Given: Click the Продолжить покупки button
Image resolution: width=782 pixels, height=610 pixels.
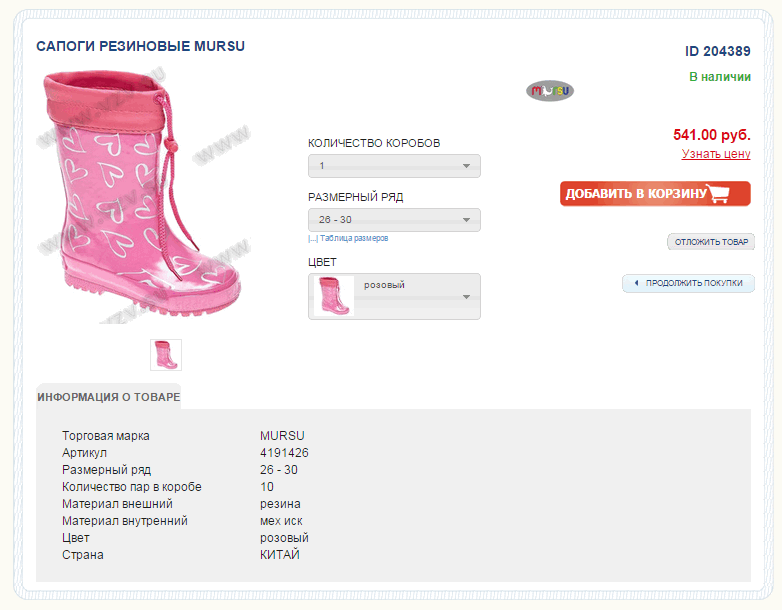Looking at the screenshot, I should pos(688,283).
